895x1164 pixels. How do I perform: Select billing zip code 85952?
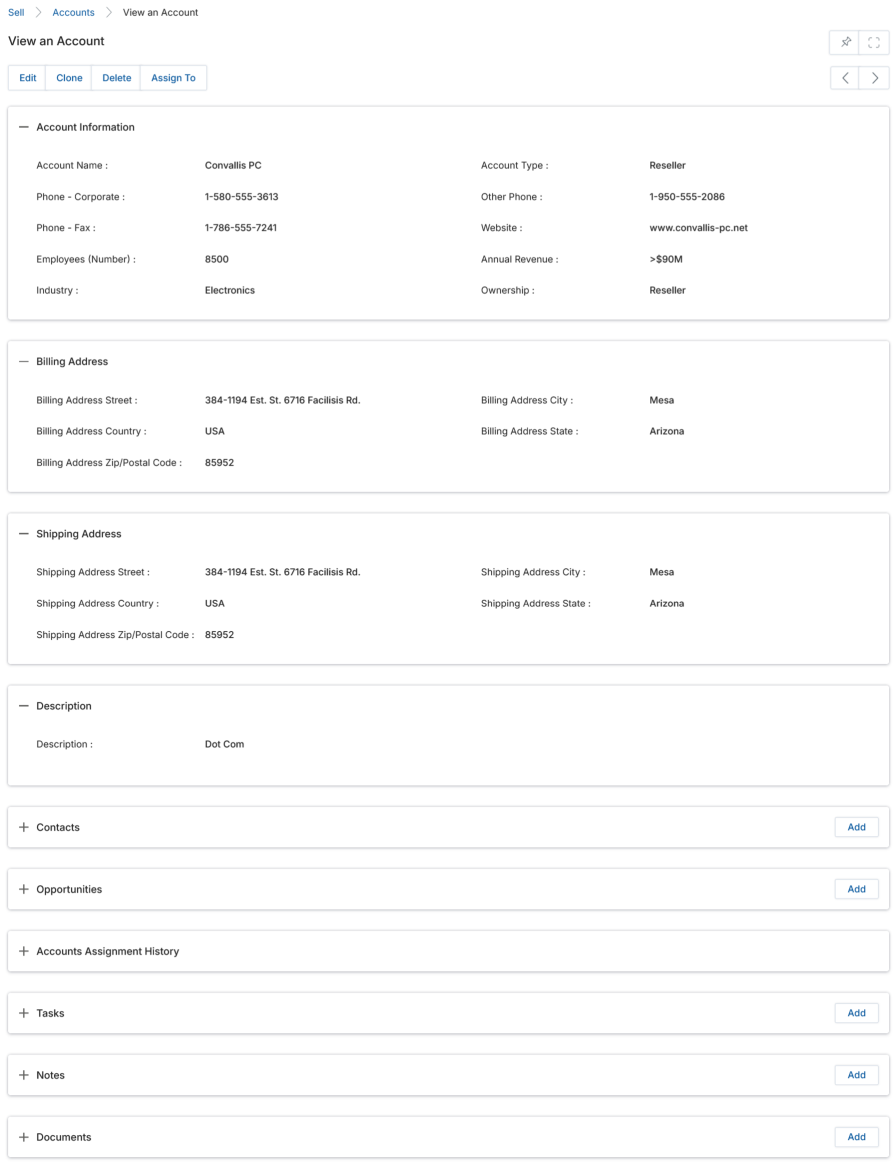(x=219, y=462)
